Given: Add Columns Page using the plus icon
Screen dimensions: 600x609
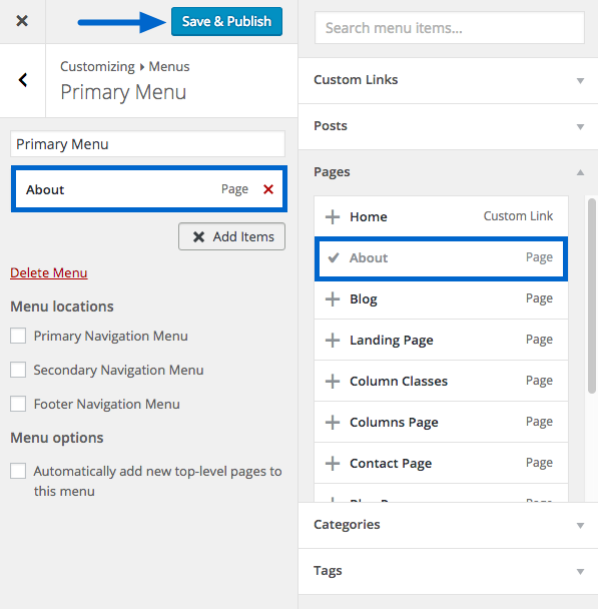Looking at the screenshot, I should click(x=332, y=422).
